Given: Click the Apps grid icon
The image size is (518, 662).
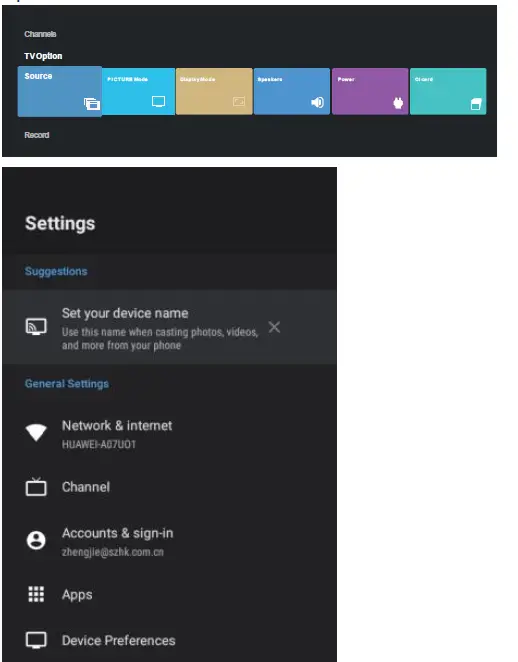Looking at the screenshot, I should coord(36,594).
